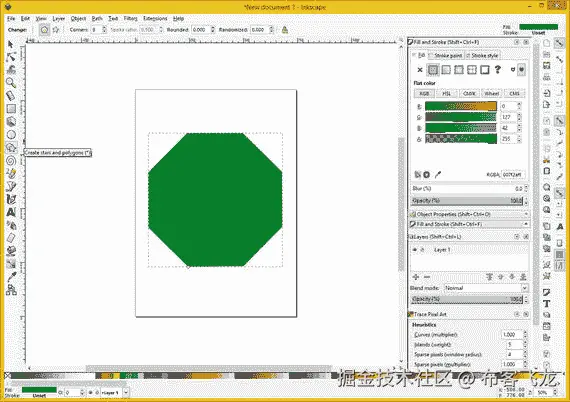570x402 pixels.
Task: Choose Flat color fill type
Action: click(x=433, y=70)
